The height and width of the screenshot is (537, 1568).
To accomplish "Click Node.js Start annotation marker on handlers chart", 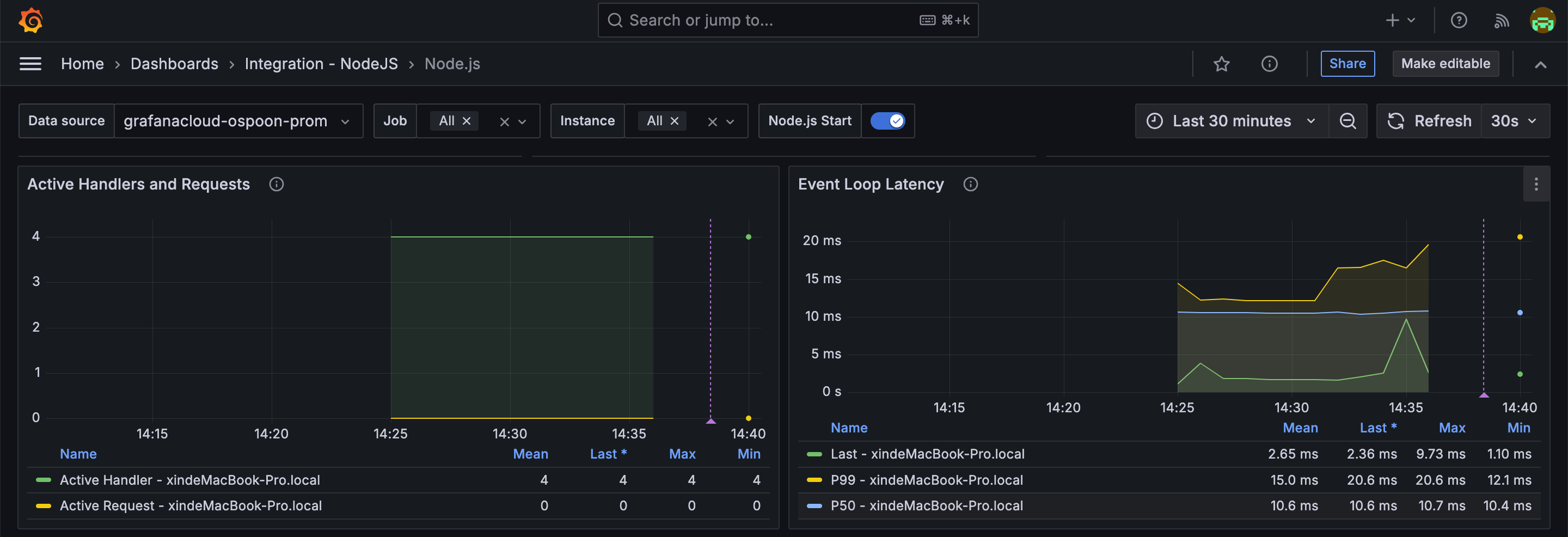I will [710, 420].
